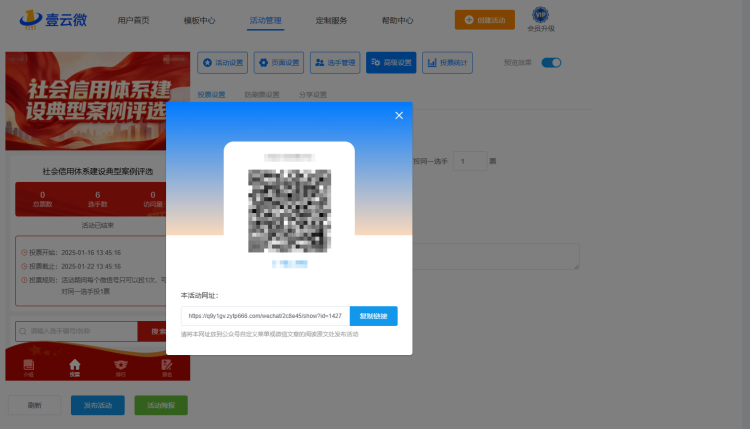The image size is (750, 429).
Task: Open the 活动设置 toolbar button
Action: click(222, 63)
